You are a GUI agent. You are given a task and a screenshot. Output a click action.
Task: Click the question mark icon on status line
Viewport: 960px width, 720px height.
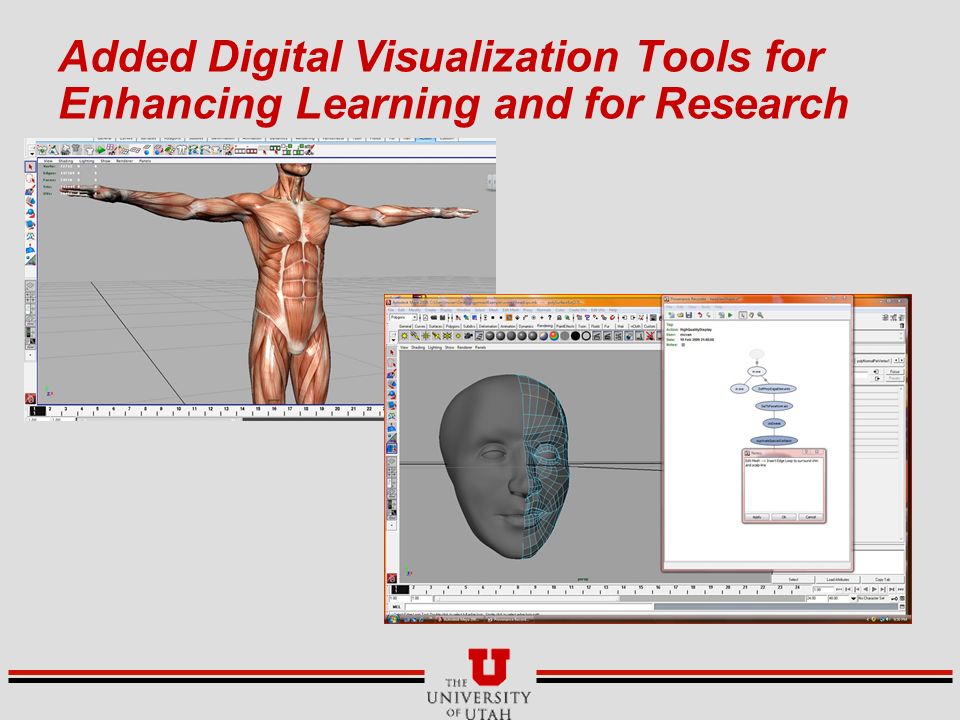click(x=550, y=317)
